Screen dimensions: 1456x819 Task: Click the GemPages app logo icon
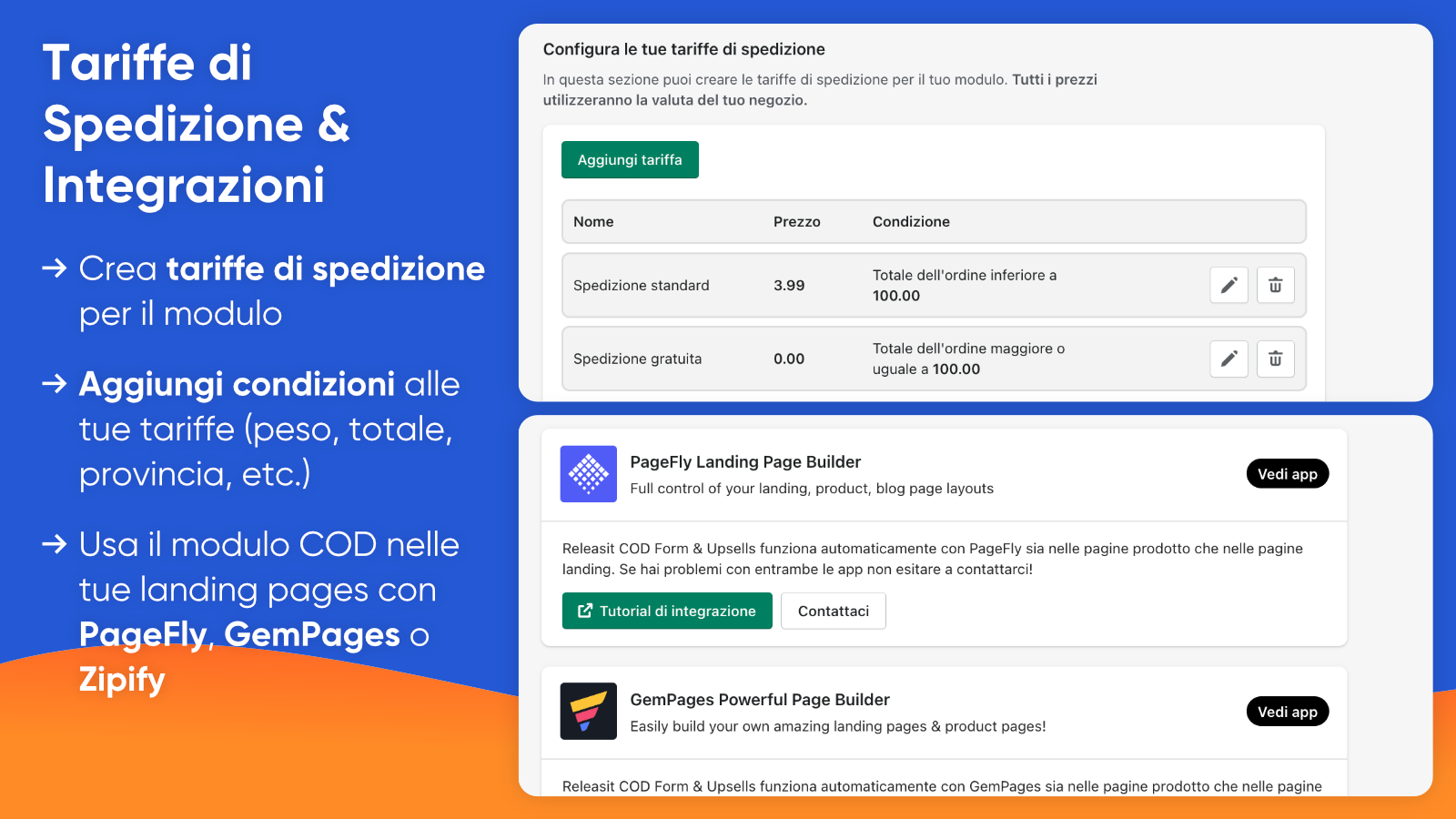point(589,712)
